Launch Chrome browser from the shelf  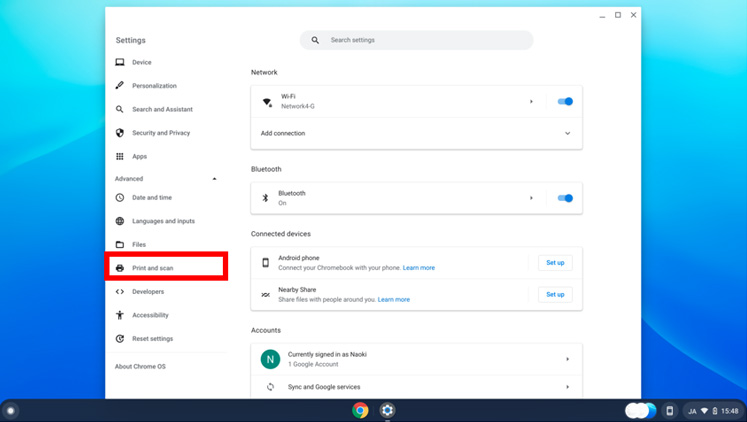[360, 410]
